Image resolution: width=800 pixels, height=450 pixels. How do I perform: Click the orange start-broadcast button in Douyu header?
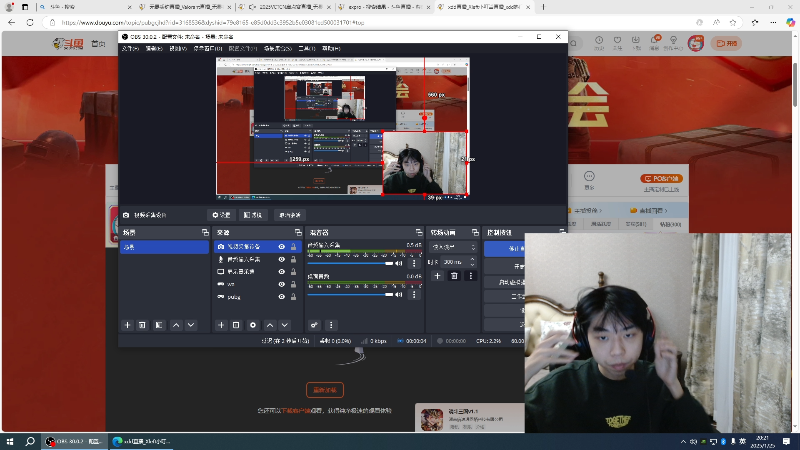727,44
